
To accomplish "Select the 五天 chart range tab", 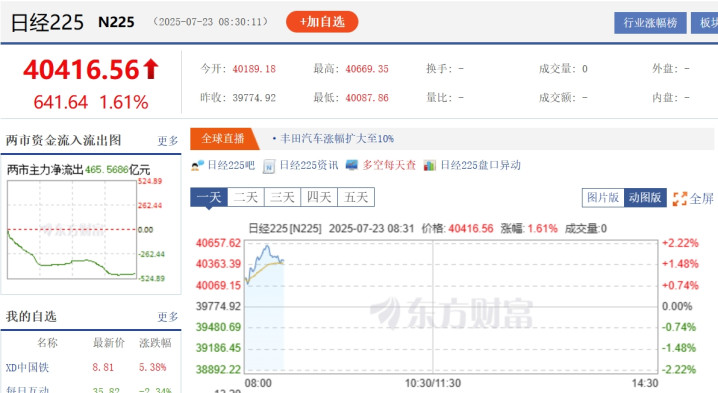I will pyautogui.click(x=356, y=197).
